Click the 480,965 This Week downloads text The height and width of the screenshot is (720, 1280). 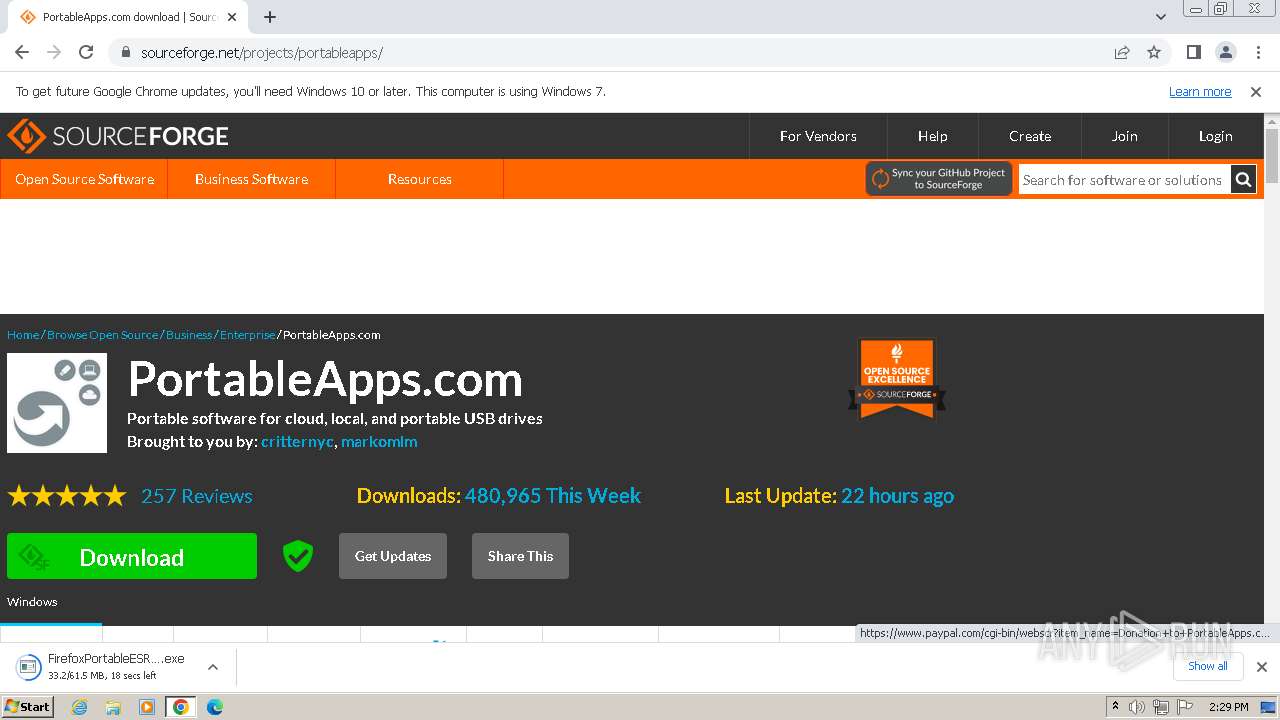[x=553, y=496]
